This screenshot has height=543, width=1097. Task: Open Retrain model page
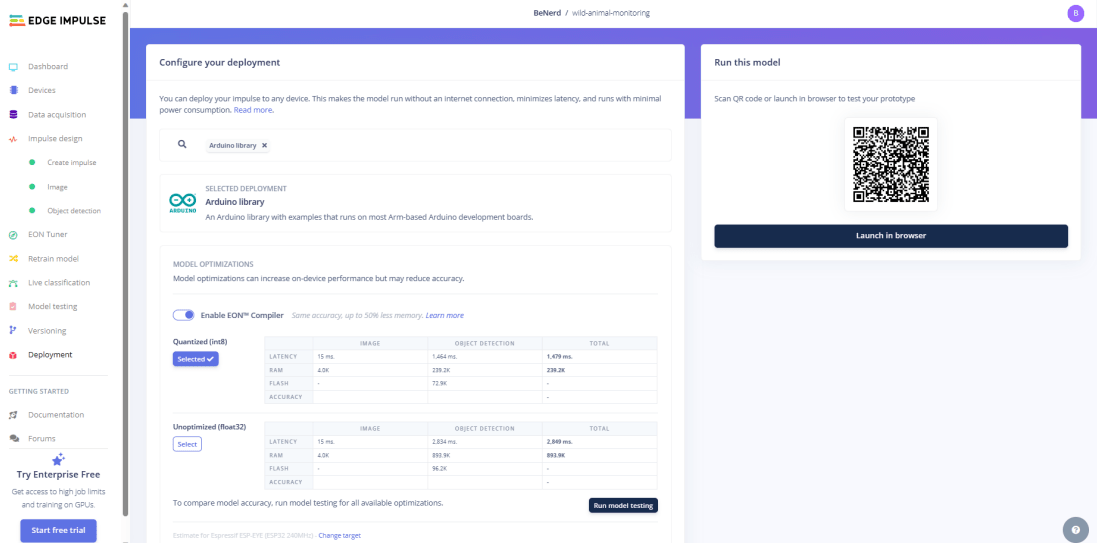[53, 259]
